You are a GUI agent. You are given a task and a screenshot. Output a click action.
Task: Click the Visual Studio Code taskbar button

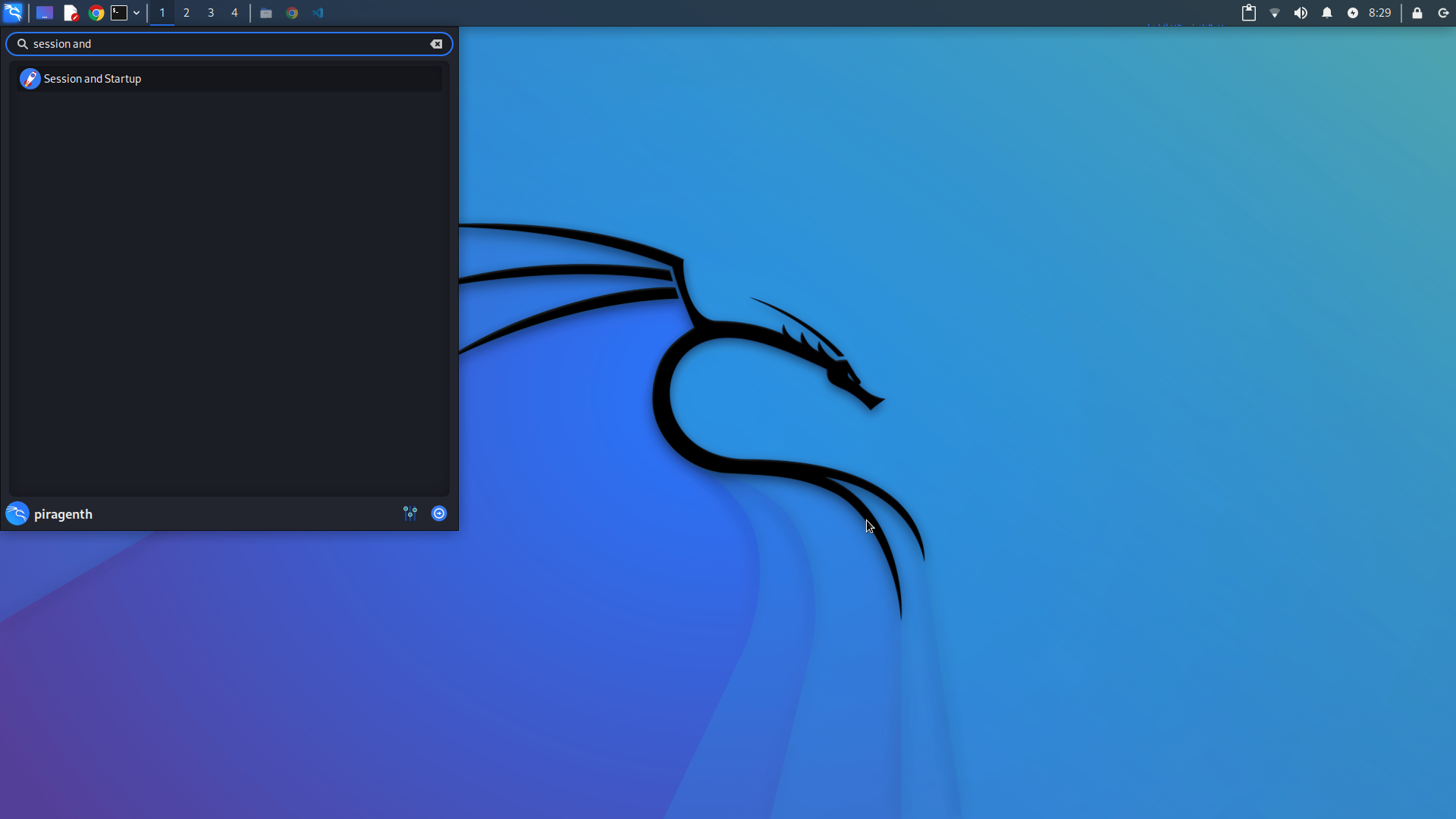[318, 13]
